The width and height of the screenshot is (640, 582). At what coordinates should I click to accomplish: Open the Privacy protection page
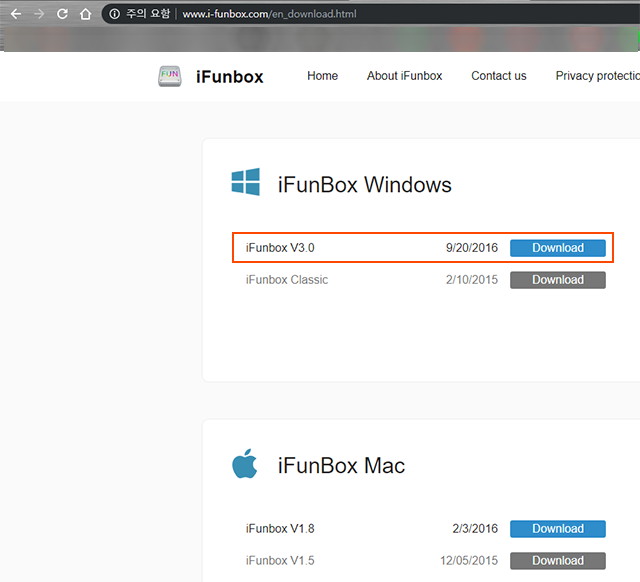click(x=598, y=76)
